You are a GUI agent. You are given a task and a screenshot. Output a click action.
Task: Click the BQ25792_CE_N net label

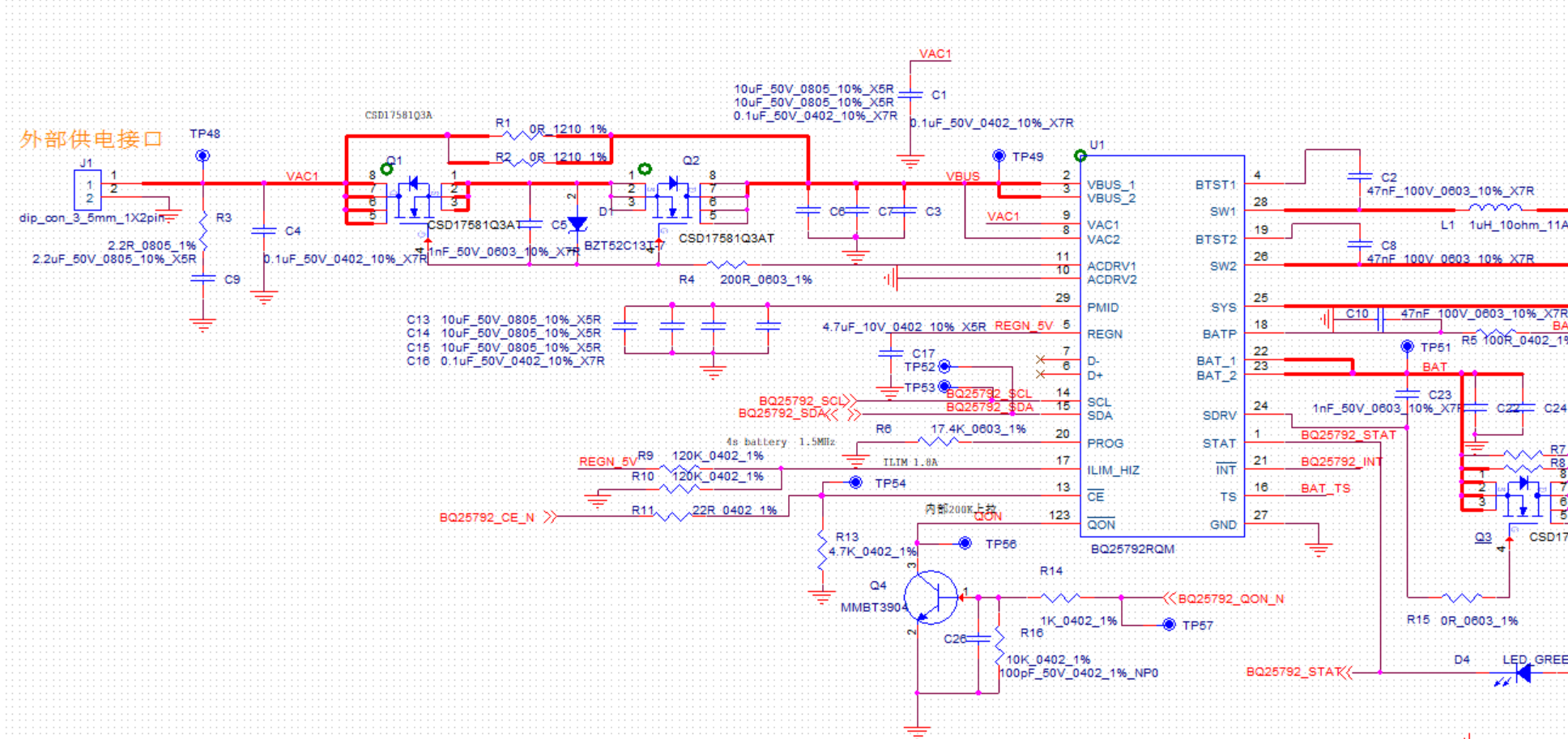[x=487, y=517]
